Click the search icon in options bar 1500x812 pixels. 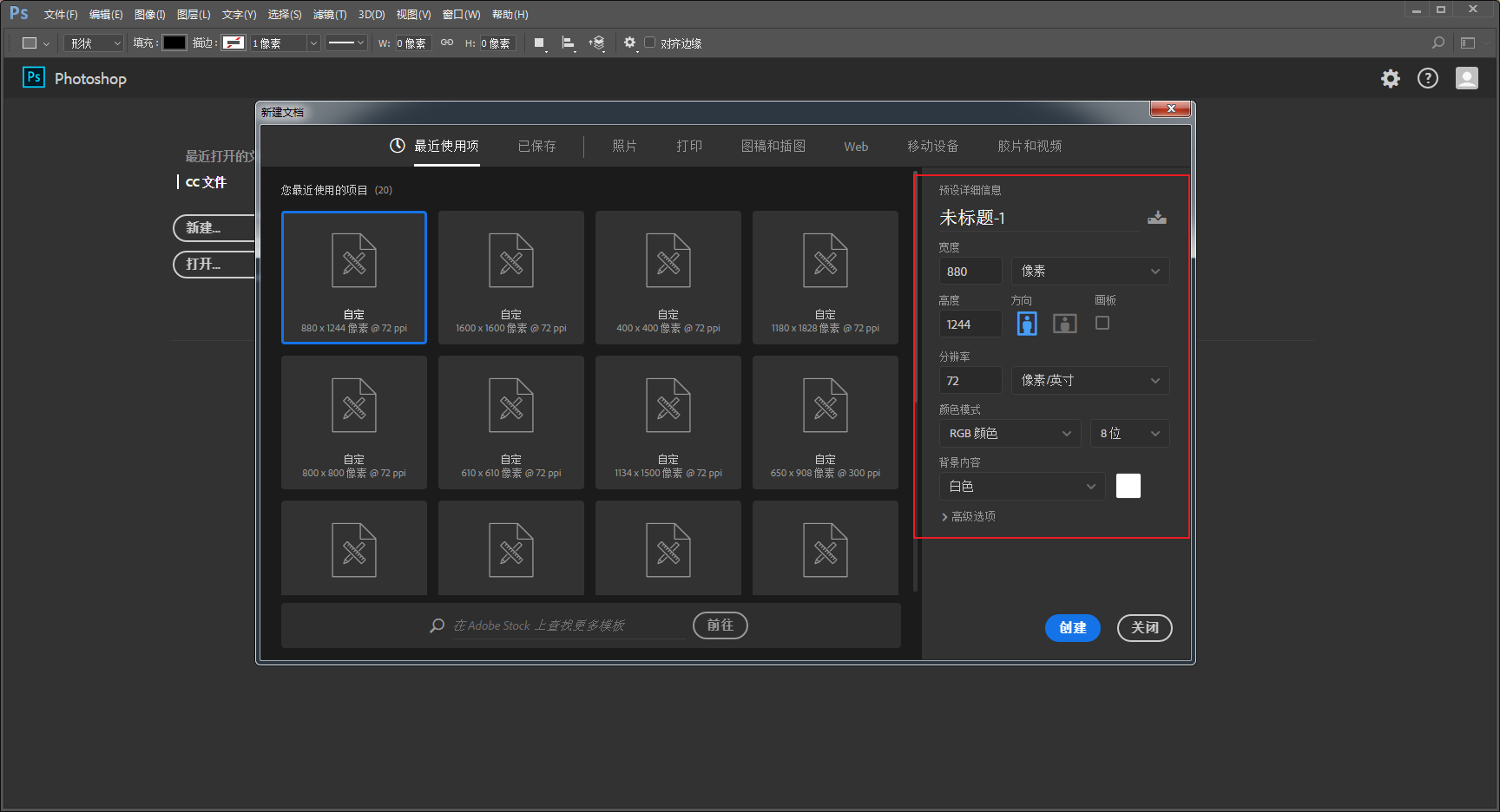pyautogui.click(x=1438, y=43)
